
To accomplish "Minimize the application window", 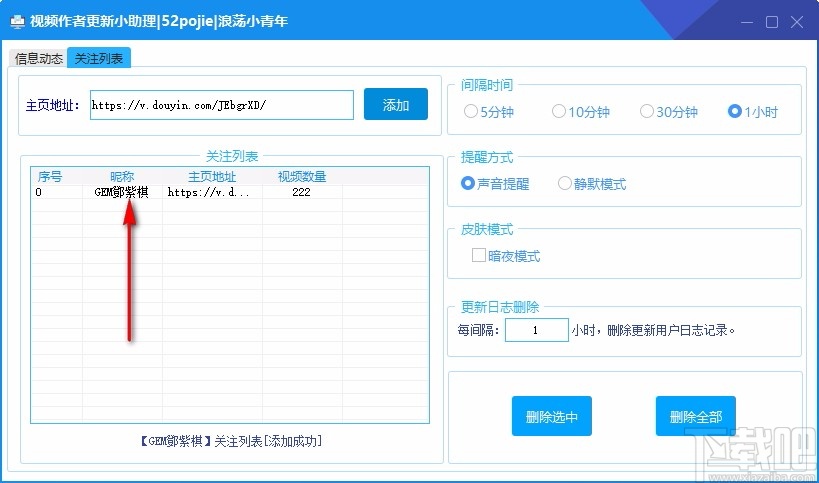I will pos(747,22).
